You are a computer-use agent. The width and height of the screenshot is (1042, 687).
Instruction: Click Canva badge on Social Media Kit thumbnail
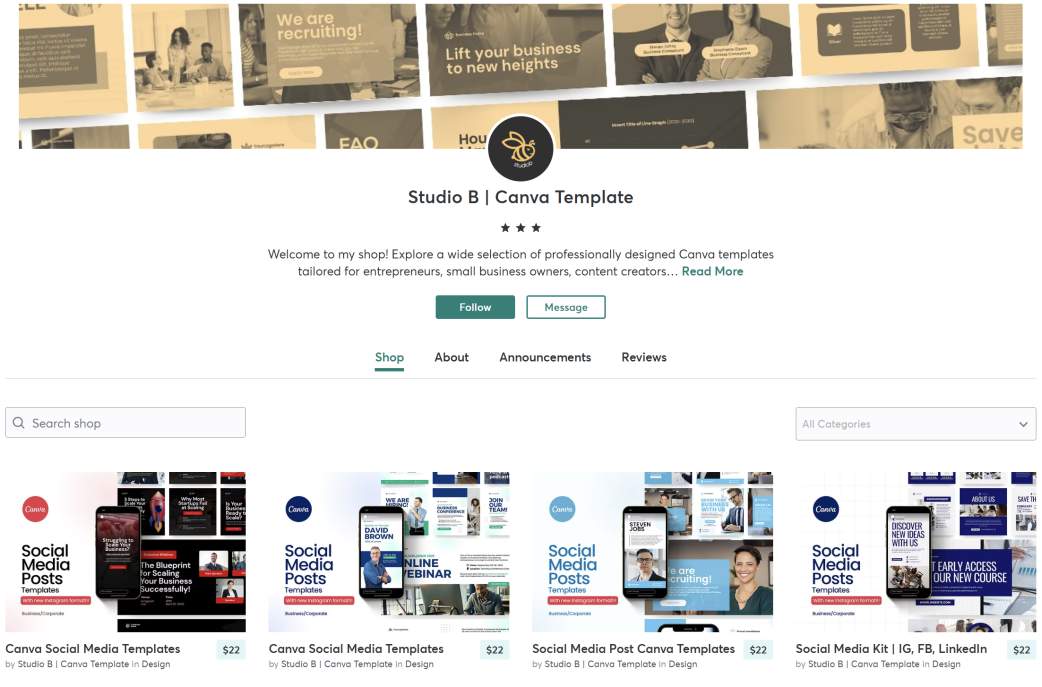[x=826, y=509]
